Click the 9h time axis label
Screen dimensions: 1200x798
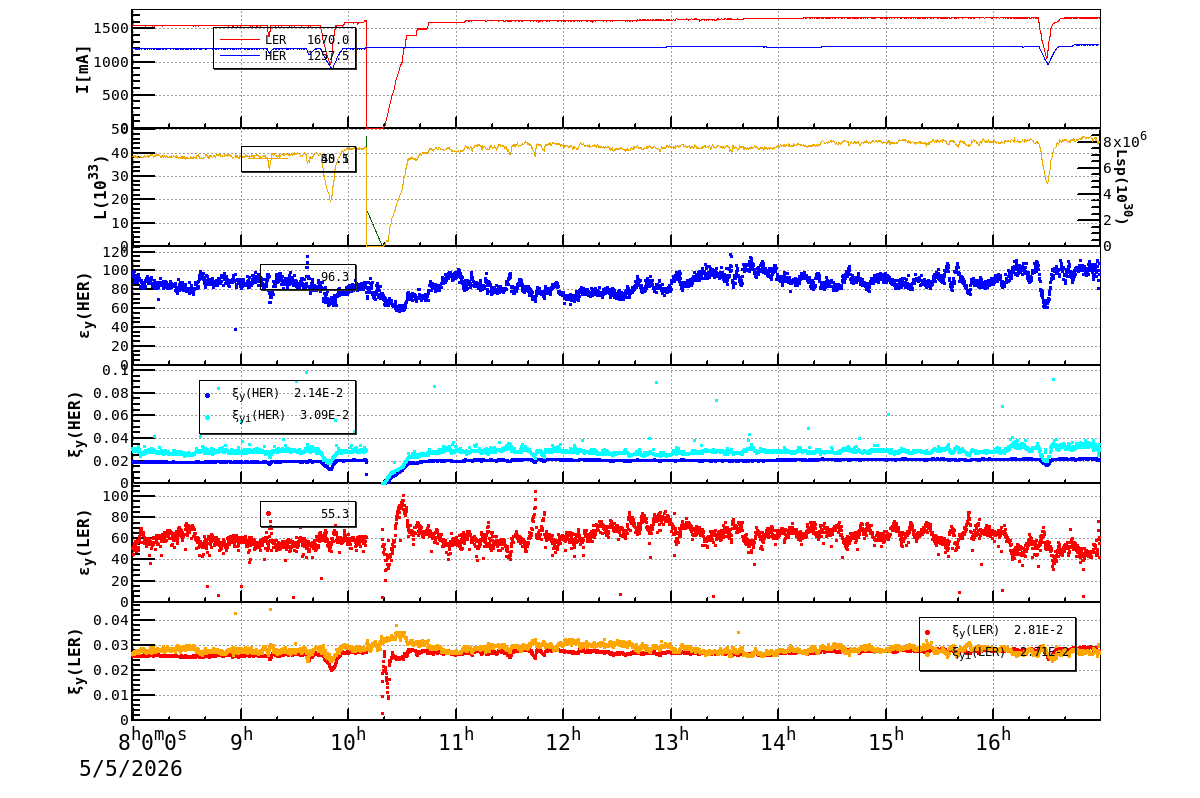click(x=240, y=741)
